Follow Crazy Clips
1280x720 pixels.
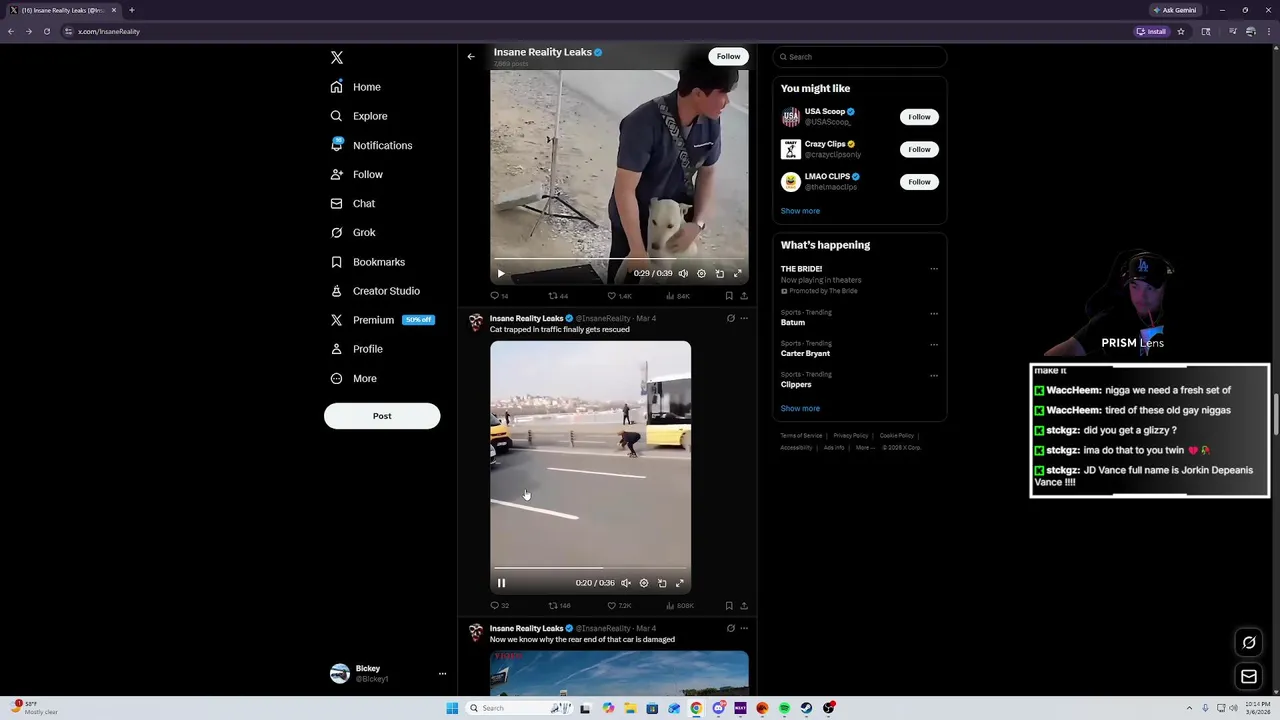coord(919,149)
